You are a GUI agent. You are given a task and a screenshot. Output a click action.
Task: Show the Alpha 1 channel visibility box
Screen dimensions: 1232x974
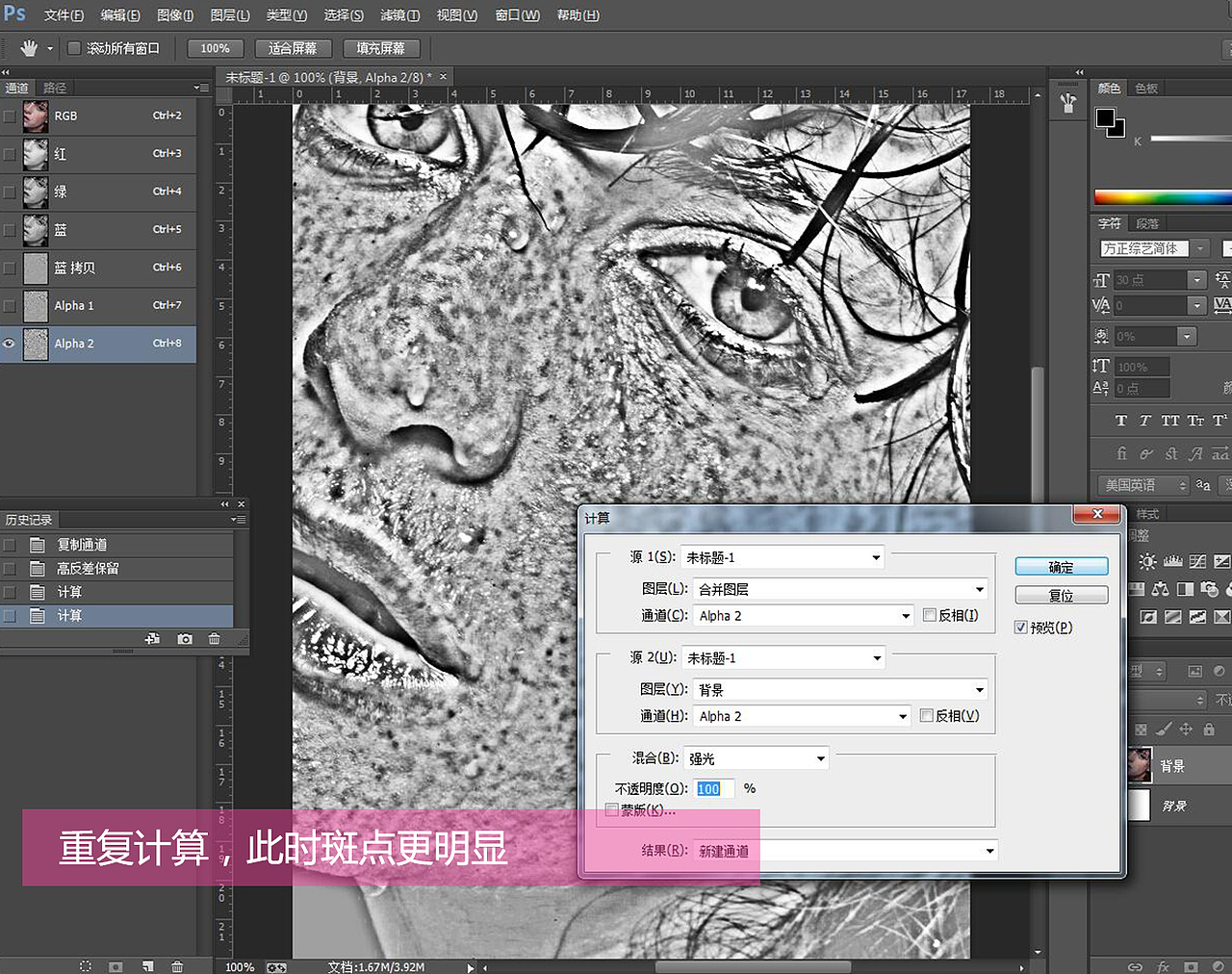coord(10,306)
